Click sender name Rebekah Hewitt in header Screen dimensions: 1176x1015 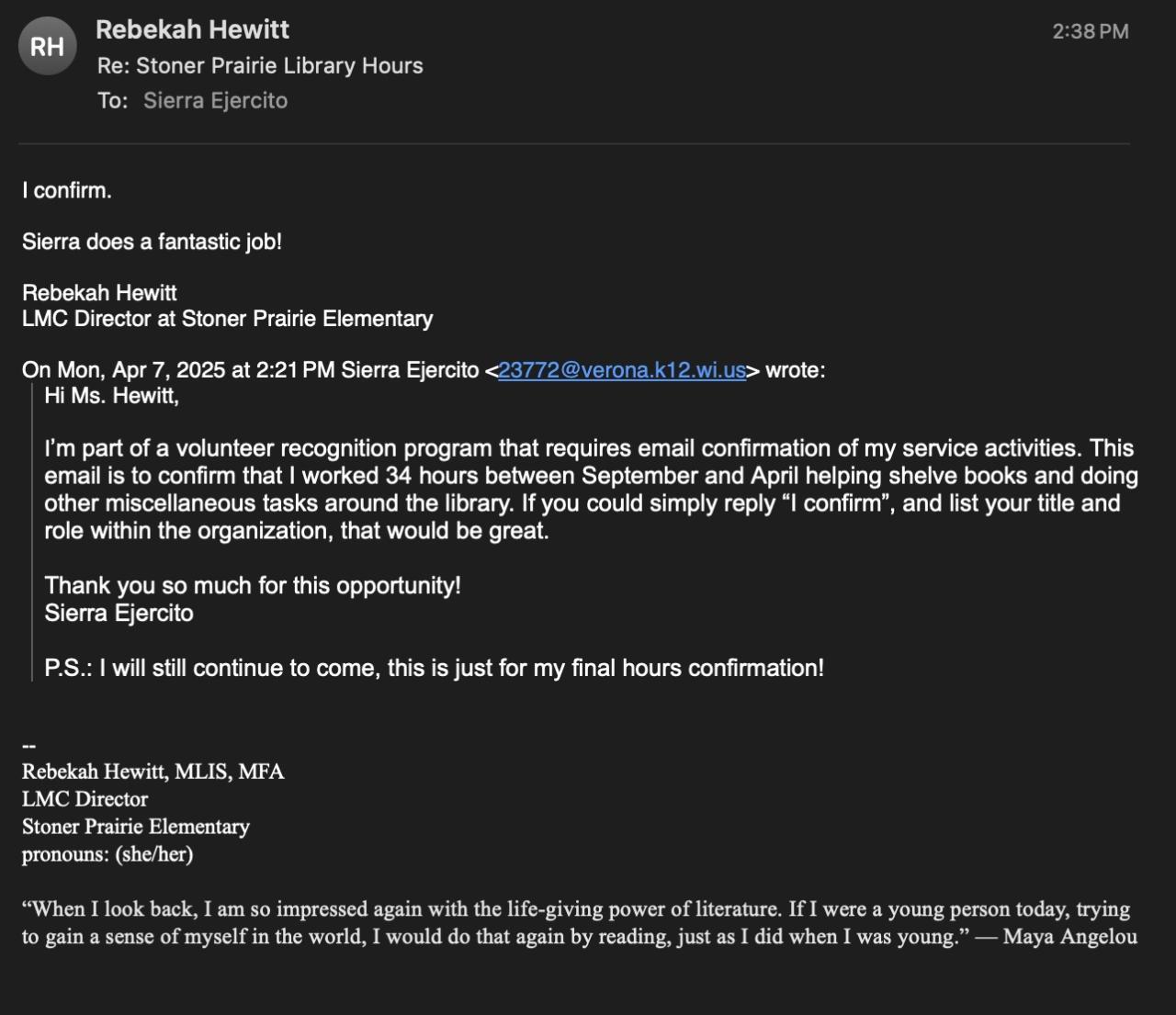pos(192,29)
